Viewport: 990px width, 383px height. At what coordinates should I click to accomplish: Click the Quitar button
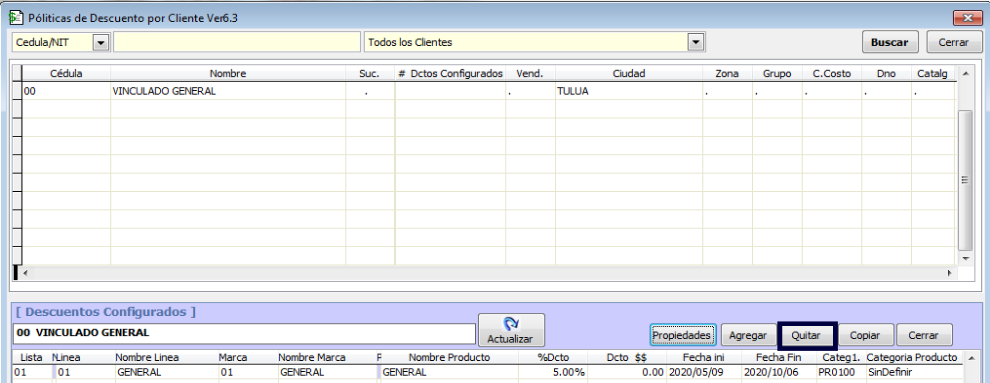pyautogui.click(x=806, y=335)
